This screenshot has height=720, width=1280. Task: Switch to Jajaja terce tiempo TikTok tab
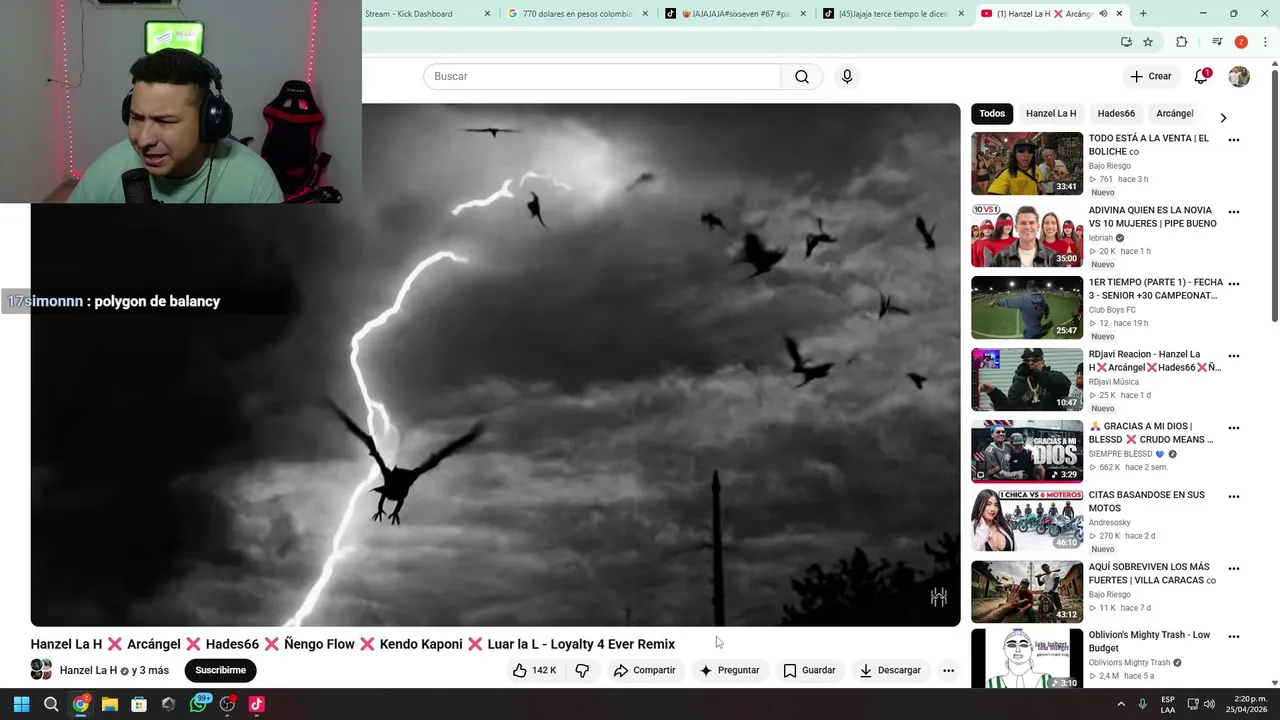893,14
